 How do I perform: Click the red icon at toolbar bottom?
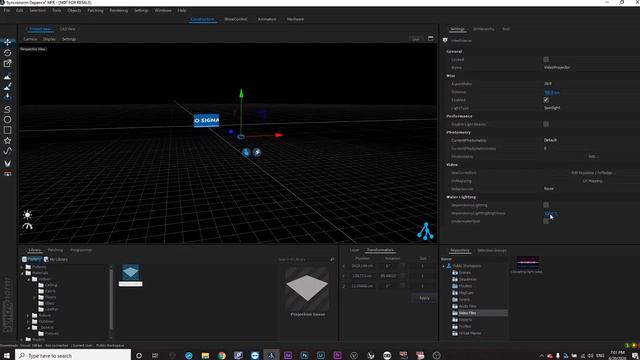pos(7,174)
